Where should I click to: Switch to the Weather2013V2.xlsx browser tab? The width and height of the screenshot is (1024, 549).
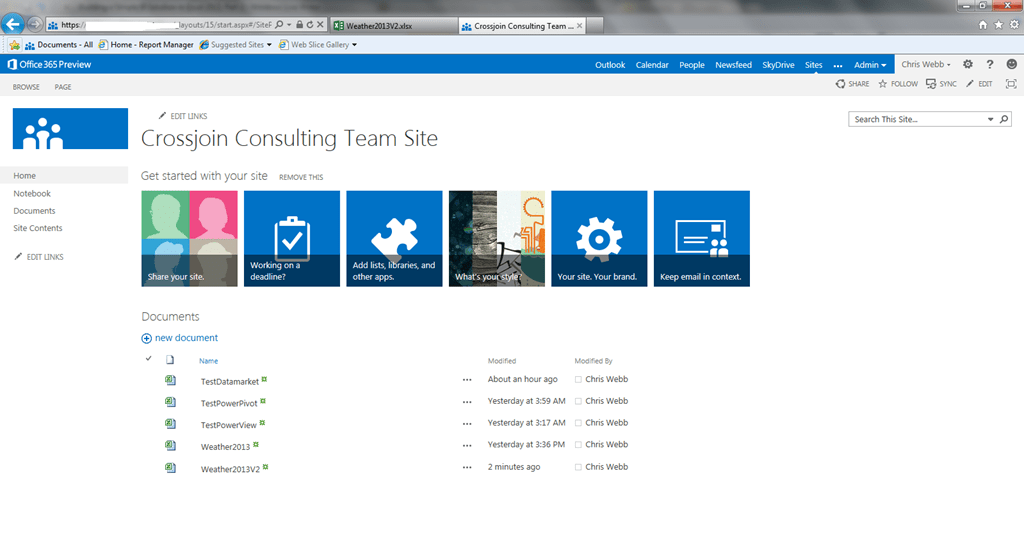coord(393,25)
